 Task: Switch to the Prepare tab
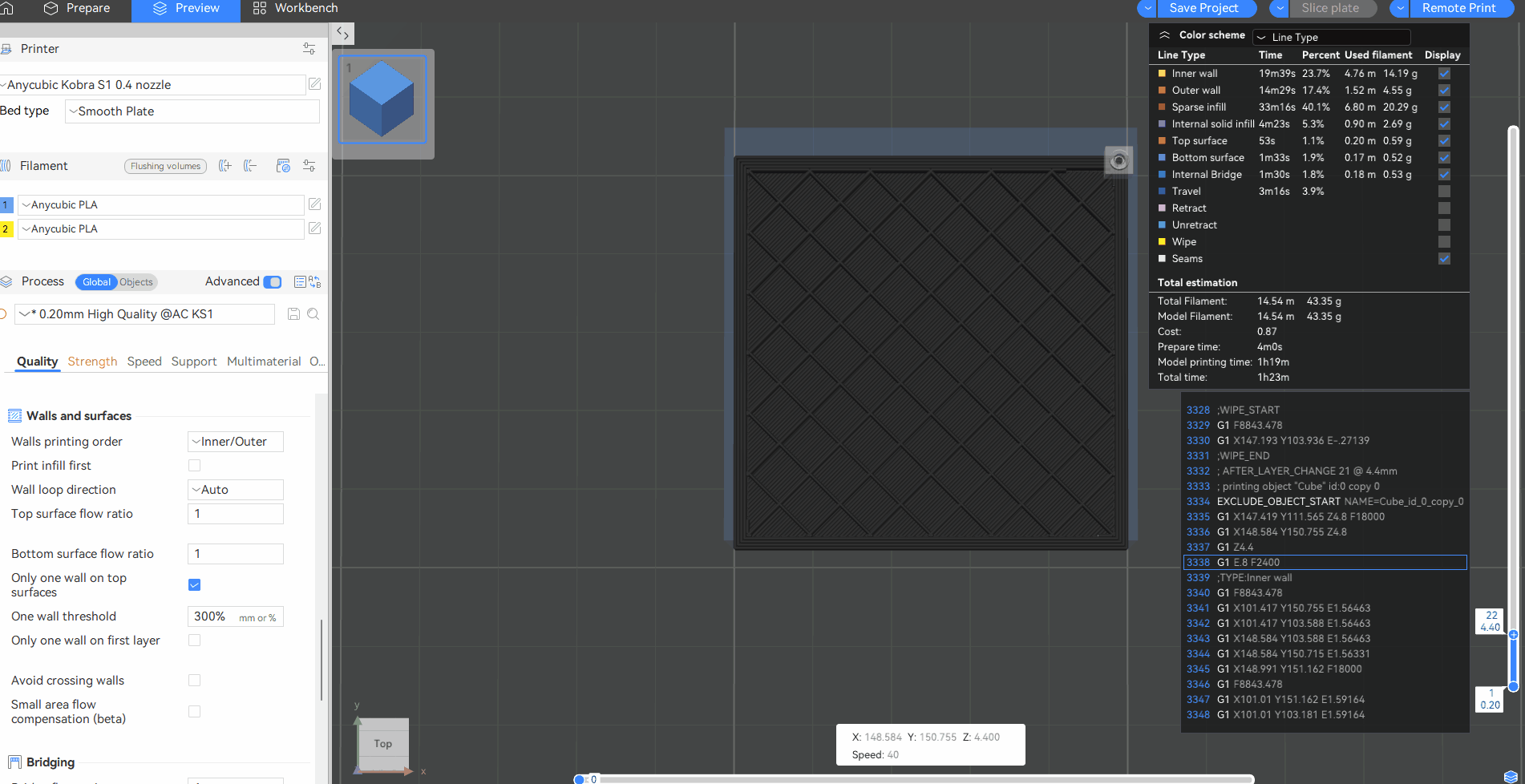coord(77,9)
